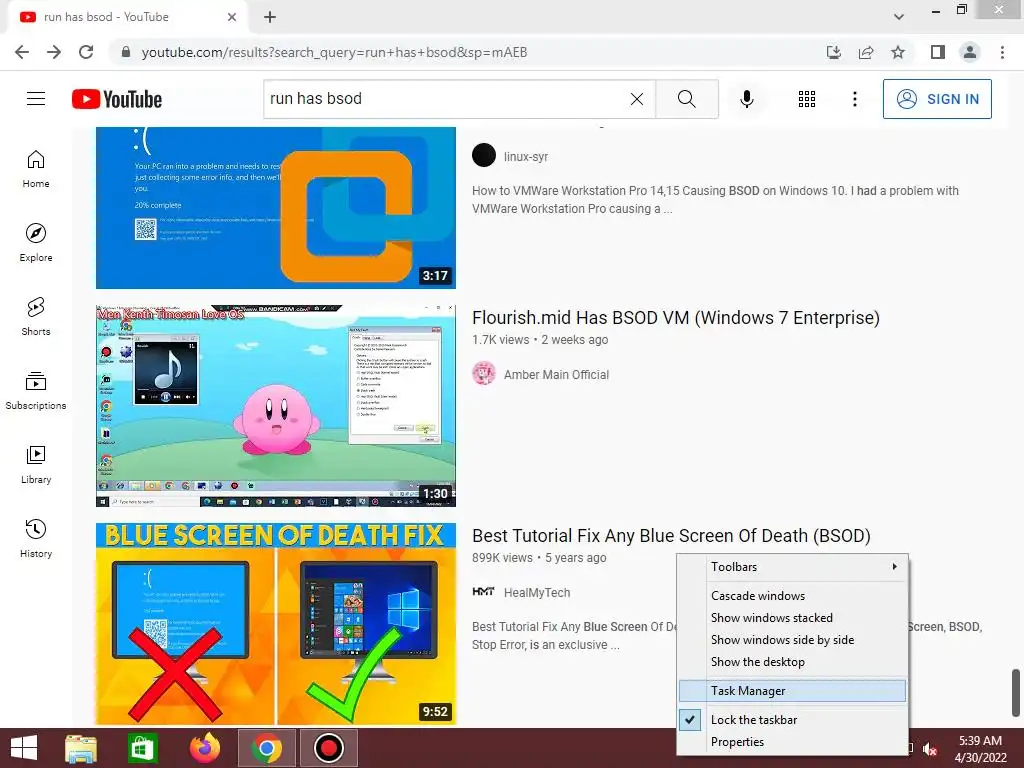The image size is (1024, 768).
Task: Click the share page icon in address bar
Action: tap(866, 52)
